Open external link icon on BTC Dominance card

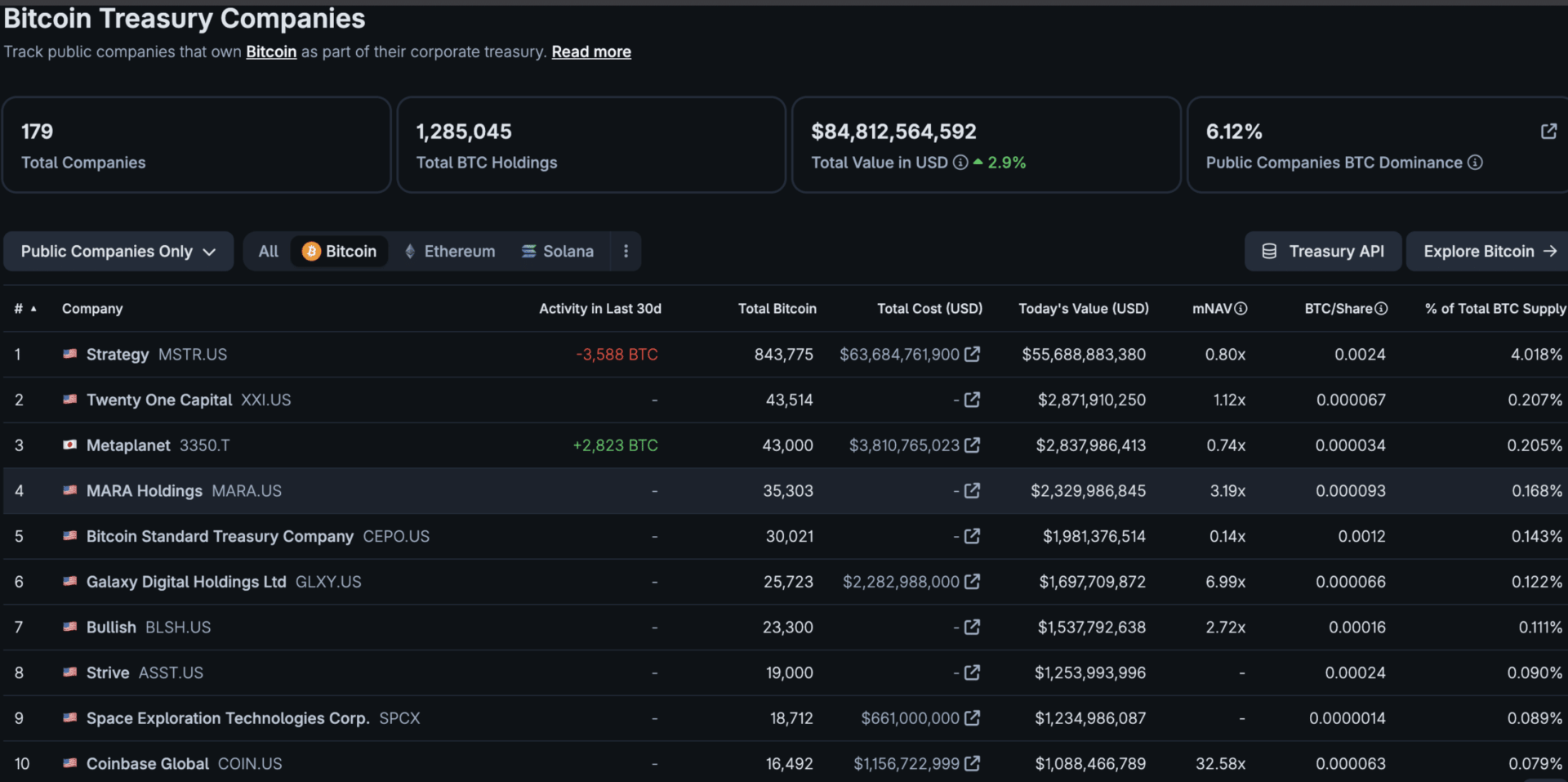click(1548, 132)
